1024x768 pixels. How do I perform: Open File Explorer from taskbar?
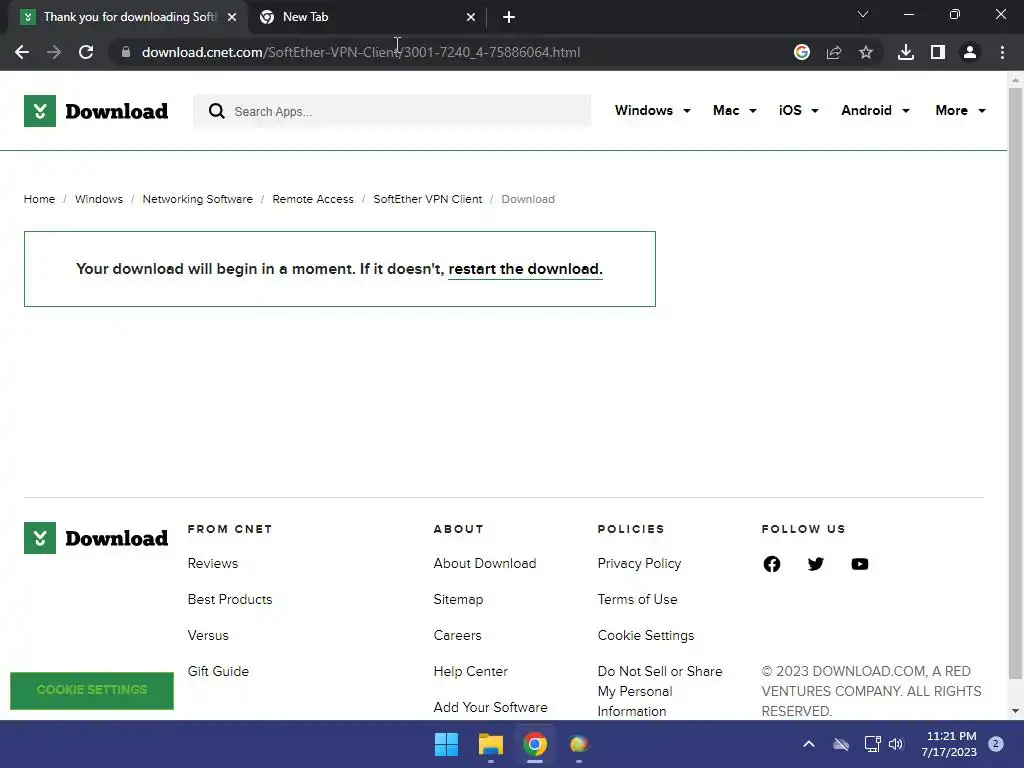pyautogui.click(x=490, y=744)
